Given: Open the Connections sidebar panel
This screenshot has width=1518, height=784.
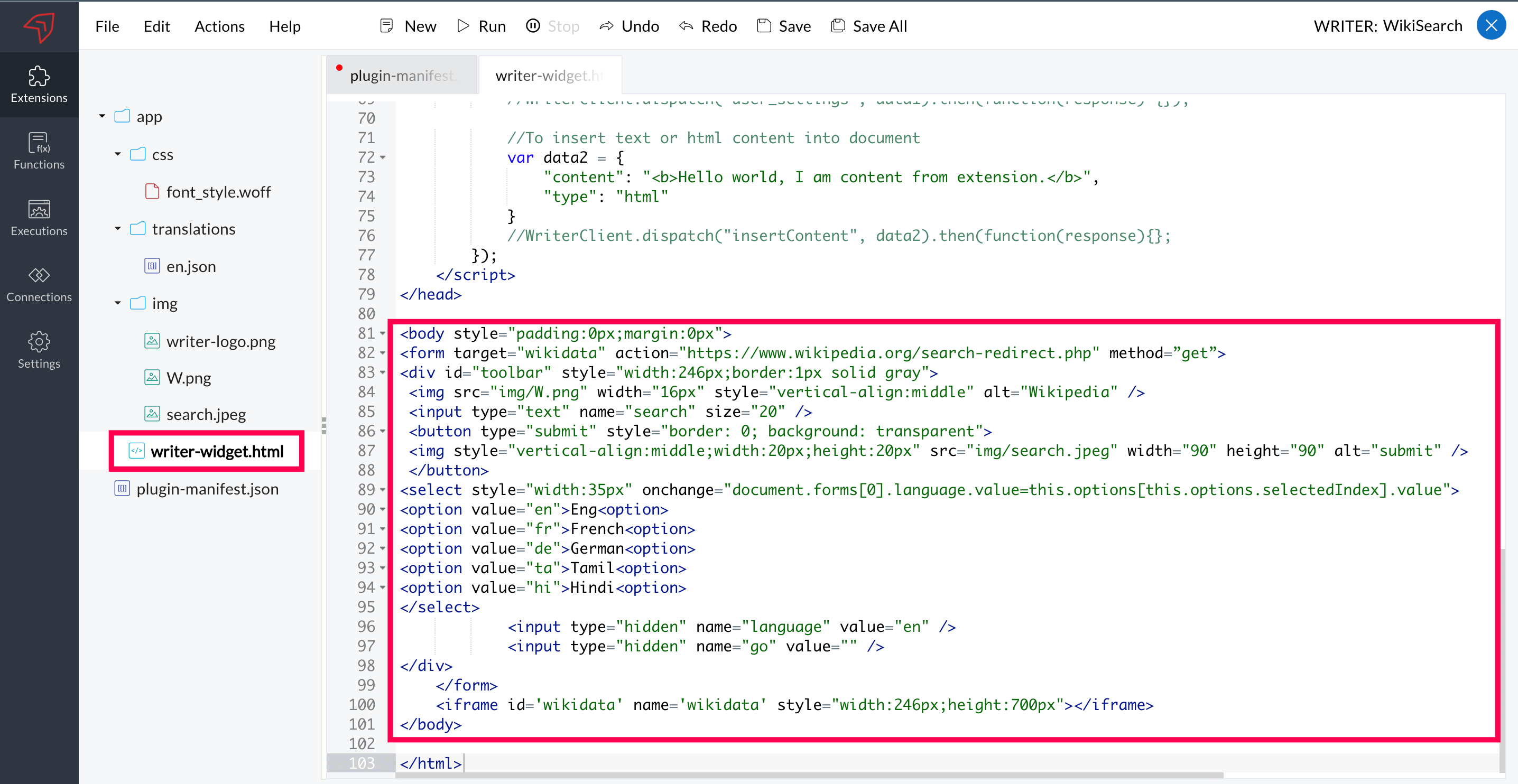Looking at the screenshot, I should tap(39, 285).
